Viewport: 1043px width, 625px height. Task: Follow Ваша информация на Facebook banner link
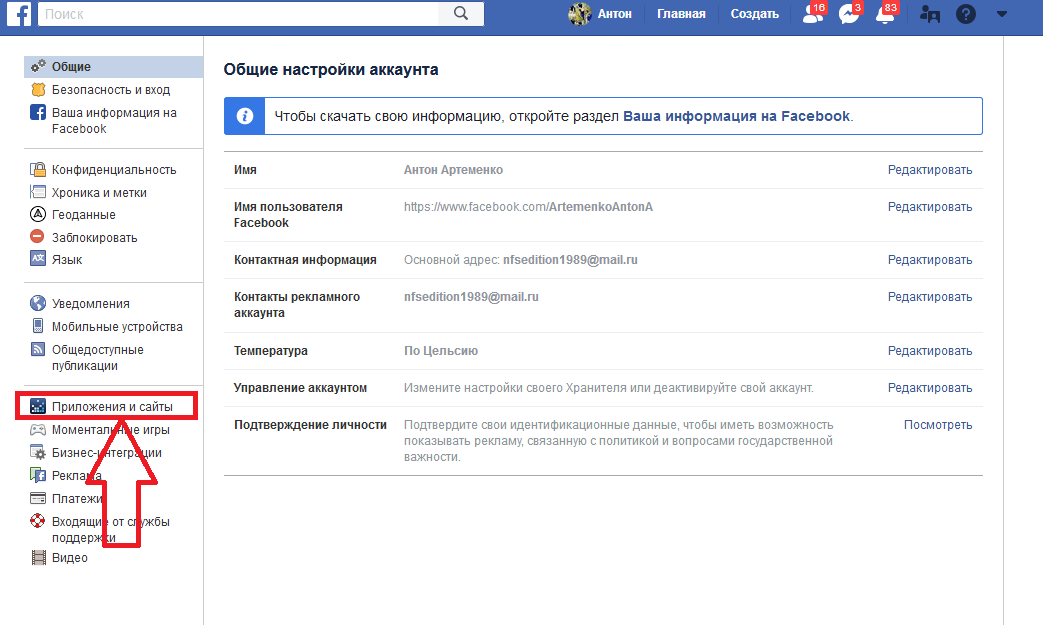[736, 116]
